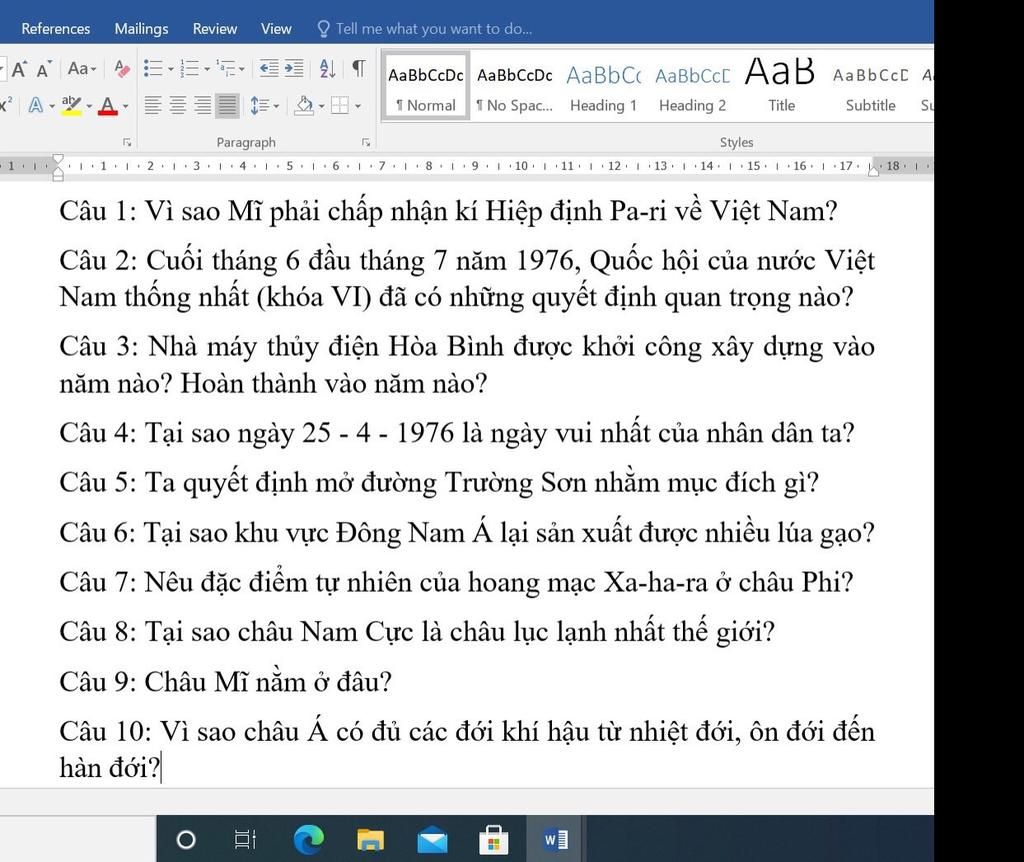Viewport: 1024px width, 862px height.
Task: Apply the Subtitle style
Action: tap(871, 86)
